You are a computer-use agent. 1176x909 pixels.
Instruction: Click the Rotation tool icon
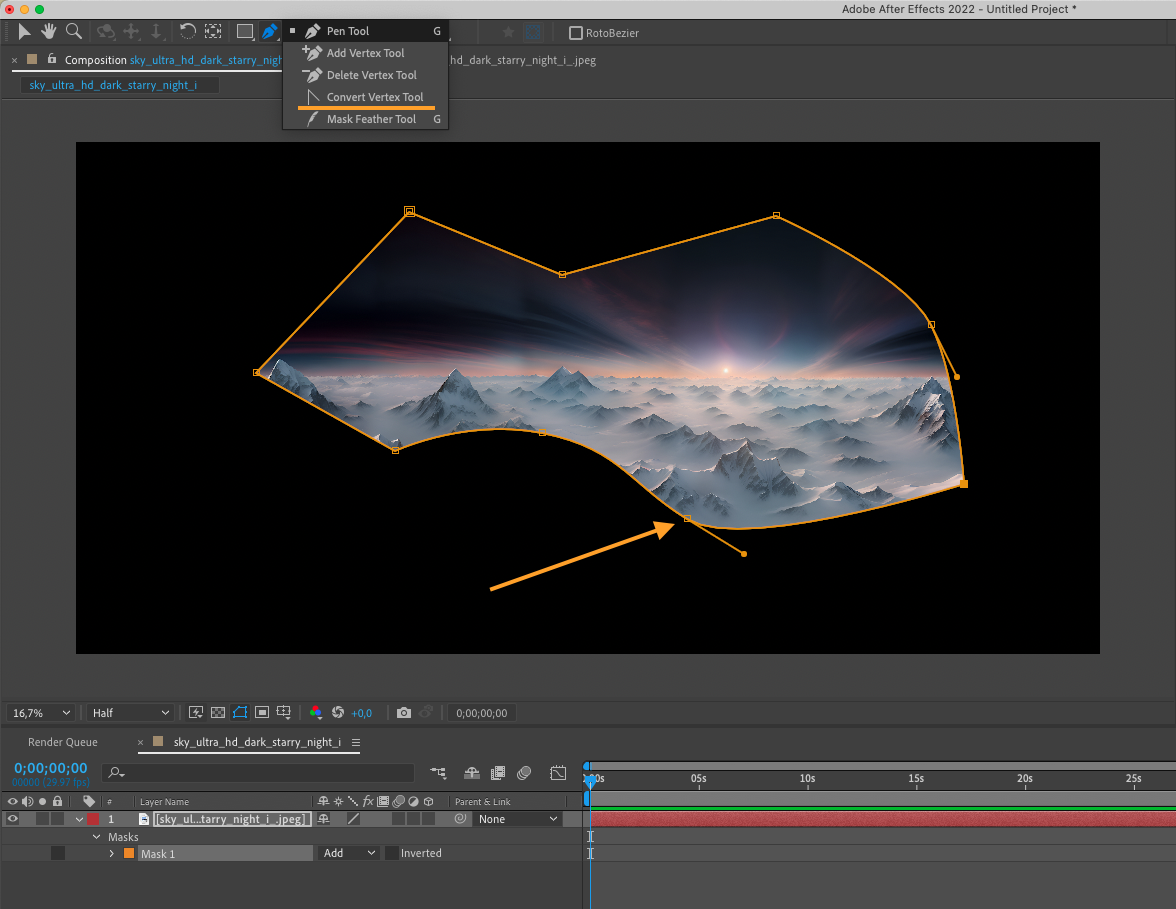188,32
